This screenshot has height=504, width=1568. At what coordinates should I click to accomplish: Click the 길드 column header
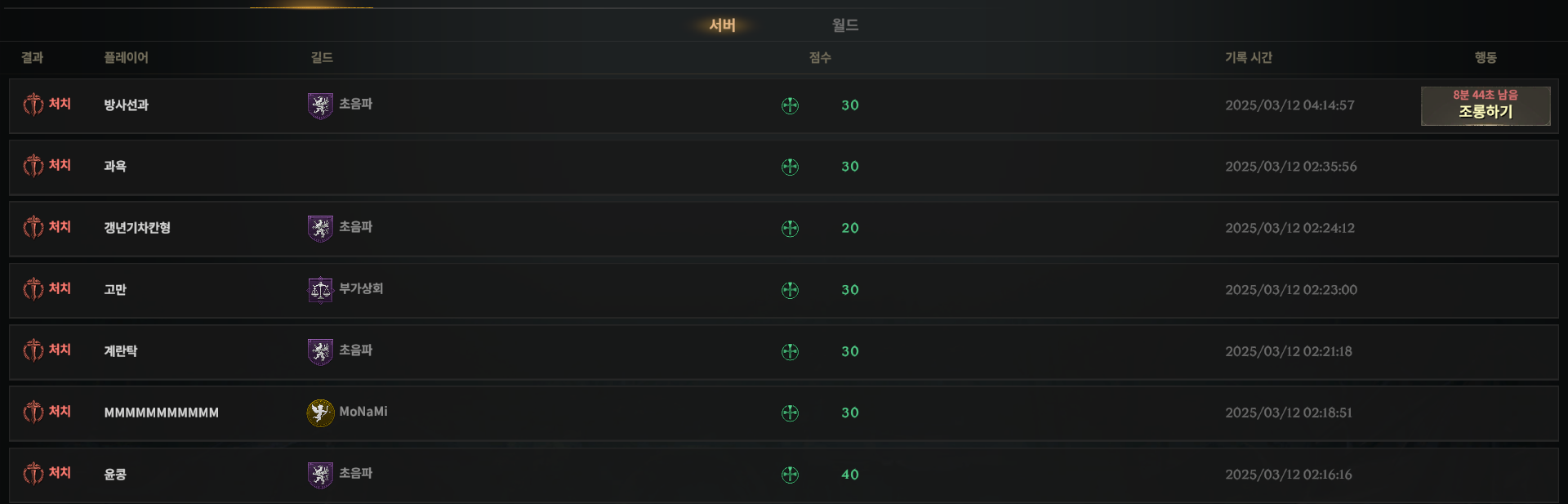pos(322,57)
